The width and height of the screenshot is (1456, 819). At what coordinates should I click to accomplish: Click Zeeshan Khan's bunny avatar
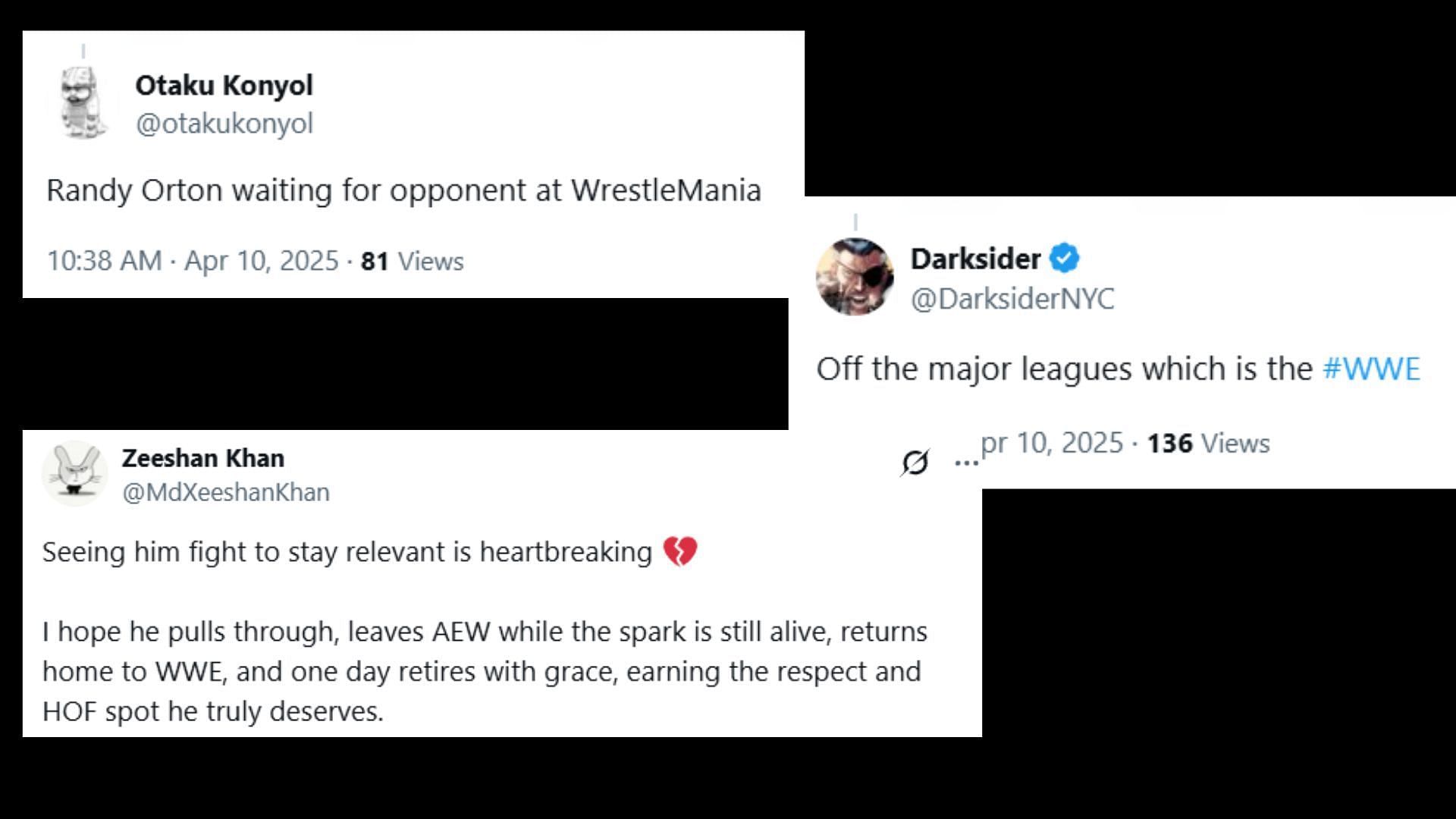pyautogui.click(x=74, y=473)
